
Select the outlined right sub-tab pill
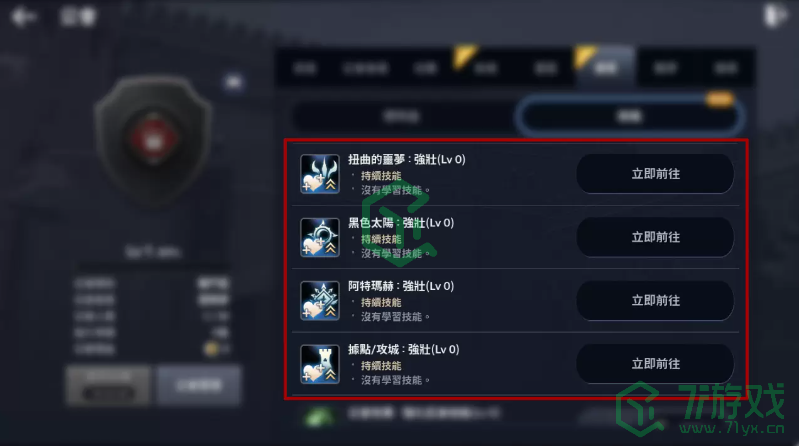tap(629, 117)
